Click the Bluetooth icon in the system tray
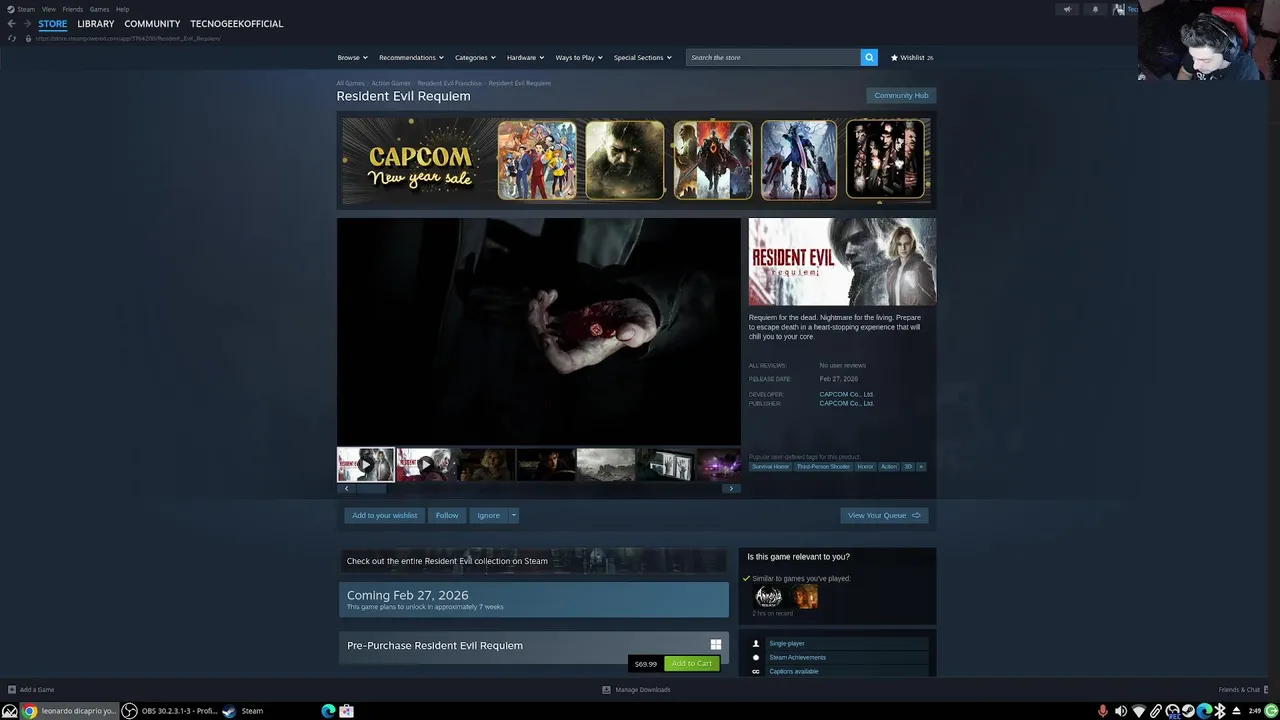 [x=1220, y=711]
